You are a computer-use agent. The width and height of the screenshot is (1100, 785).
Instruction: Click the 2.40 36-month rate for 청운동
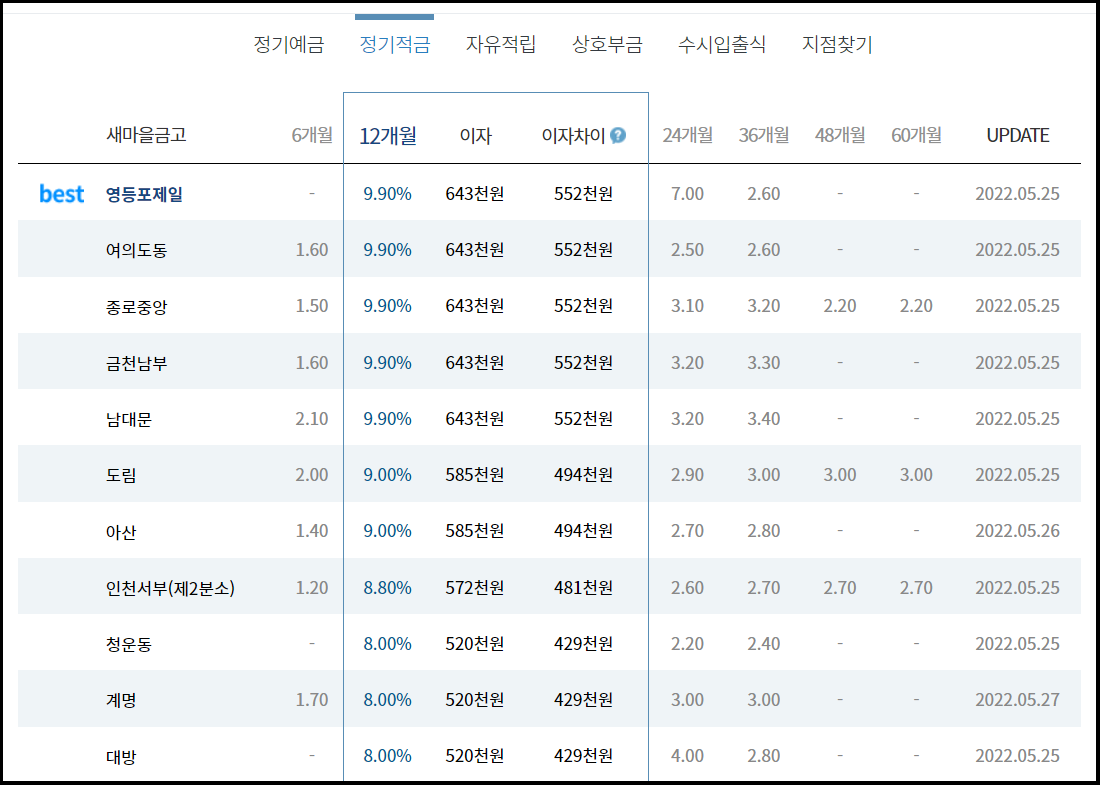click(x=763, y=644)
